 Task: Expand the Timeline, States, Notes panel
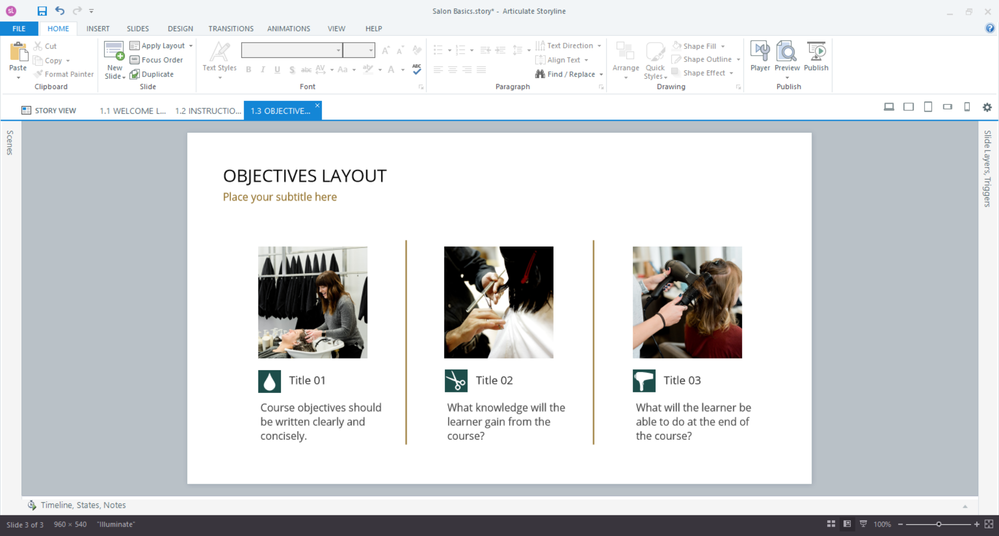coord(83,505)
